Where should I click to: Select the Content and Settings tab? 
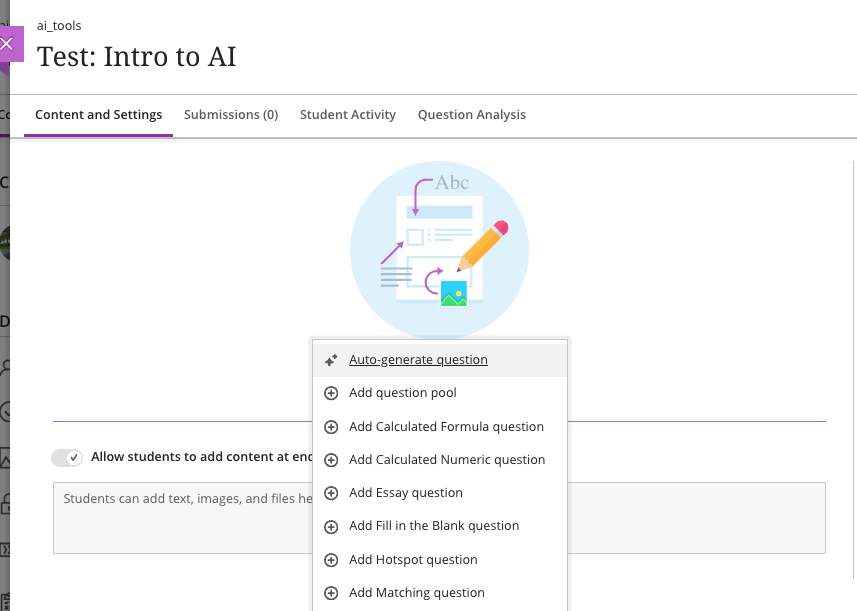98,115
